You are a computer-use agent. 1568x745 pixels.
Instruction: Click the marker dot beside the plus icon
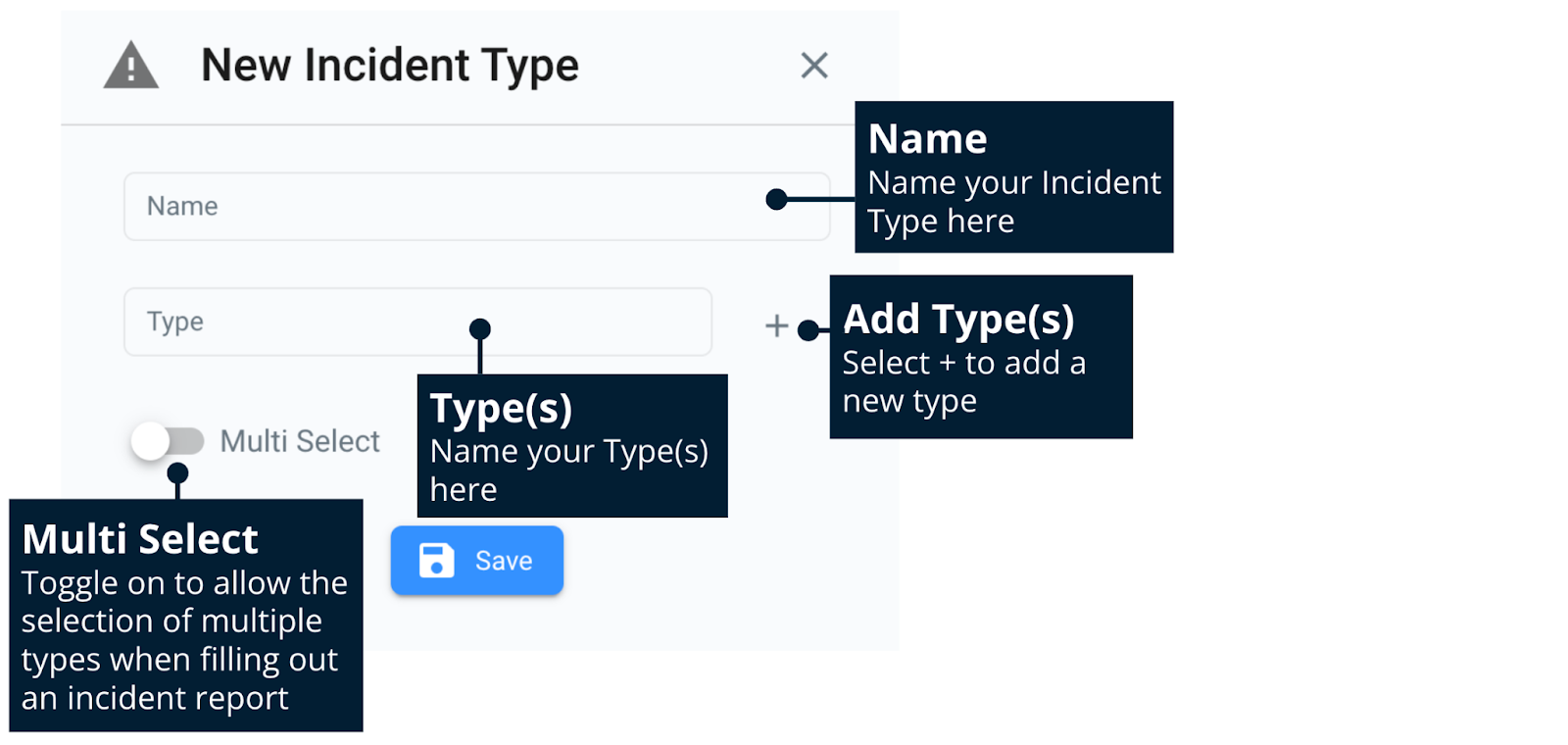tap(808, 330)
